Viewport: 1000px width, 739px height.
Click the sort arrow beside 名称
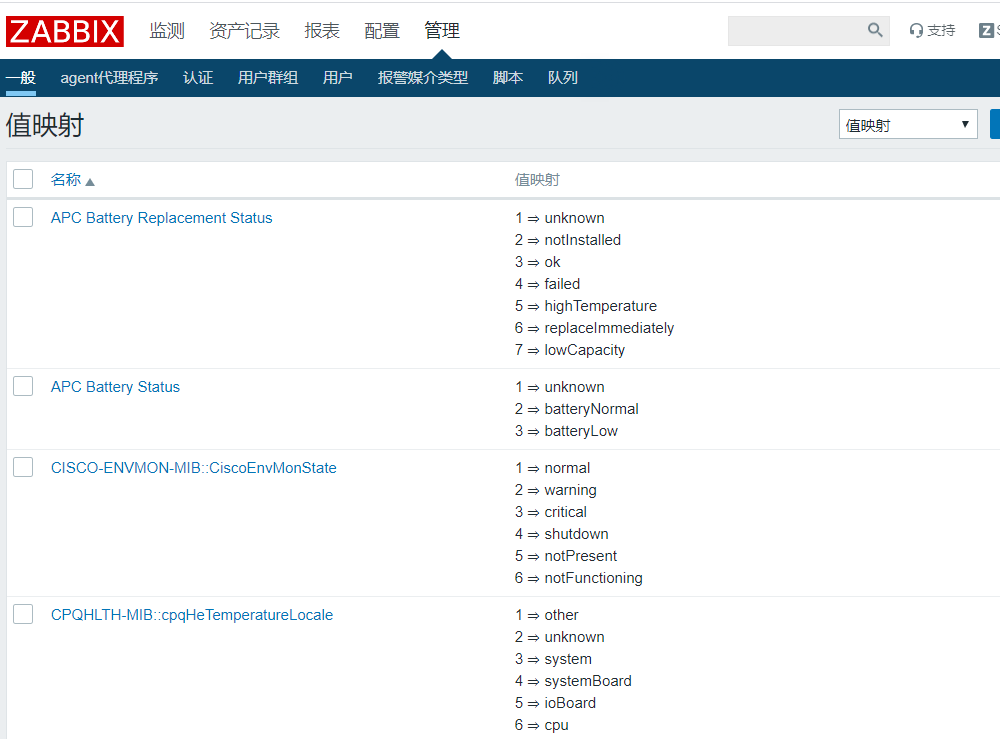click(x=89, y=180)
